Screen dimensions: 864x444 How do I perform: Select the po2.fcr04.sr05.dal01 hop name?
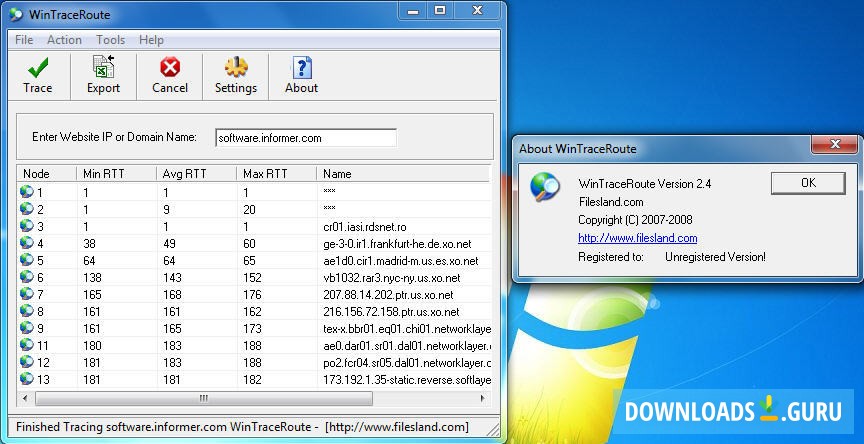[407, 363]
